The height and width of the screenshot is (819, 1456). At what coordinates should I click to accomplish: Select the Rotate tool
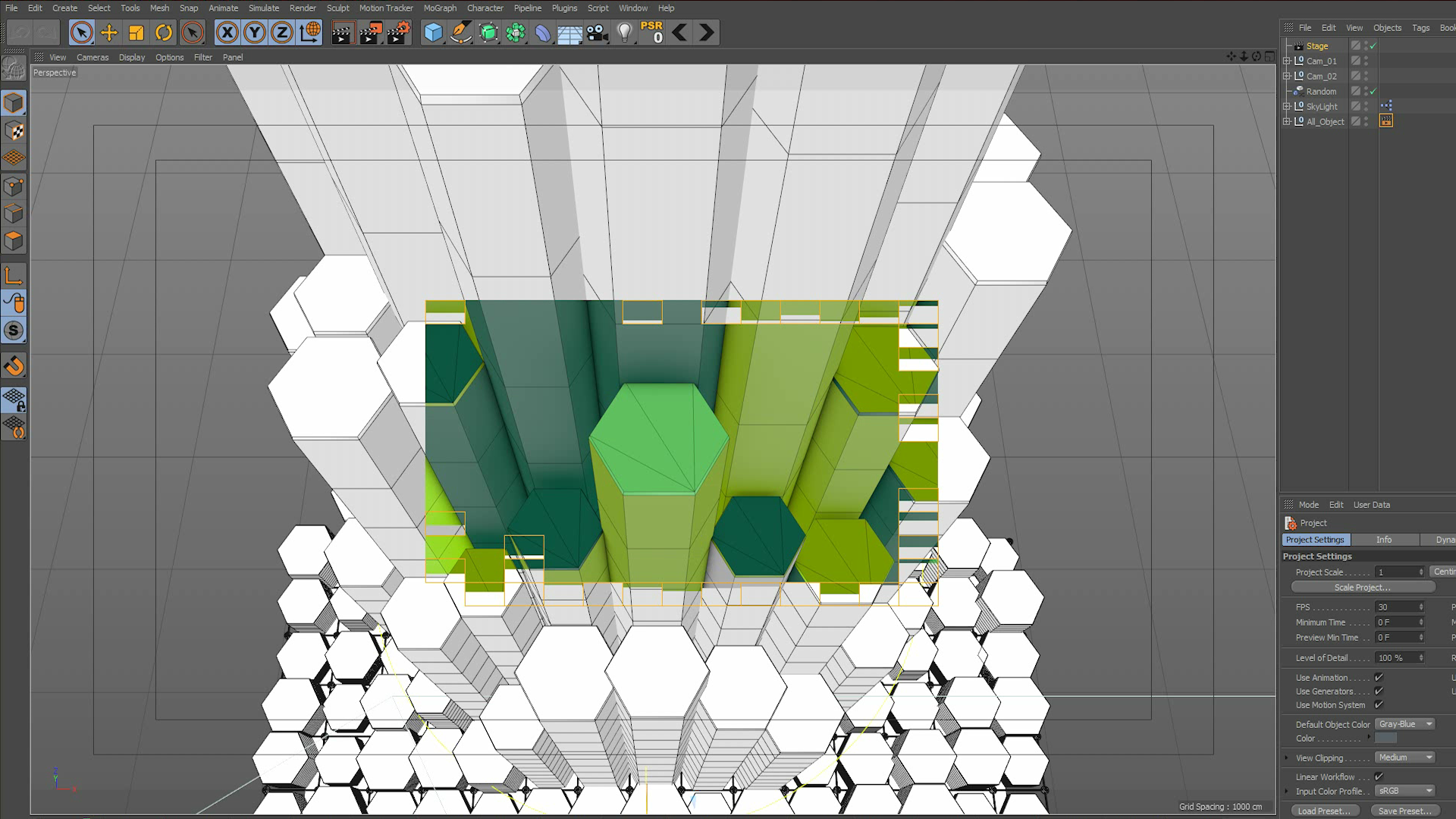point(164,33)
